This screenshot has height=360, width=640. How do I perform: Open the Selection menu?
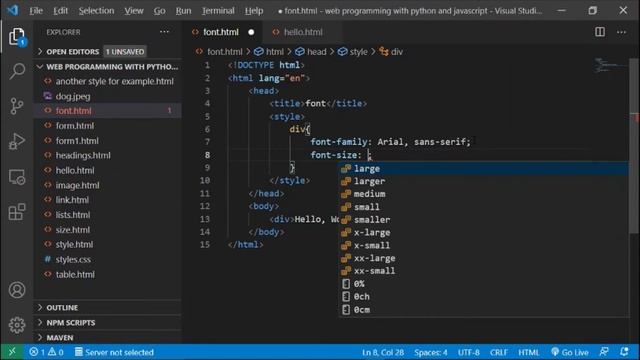point(96,11)
